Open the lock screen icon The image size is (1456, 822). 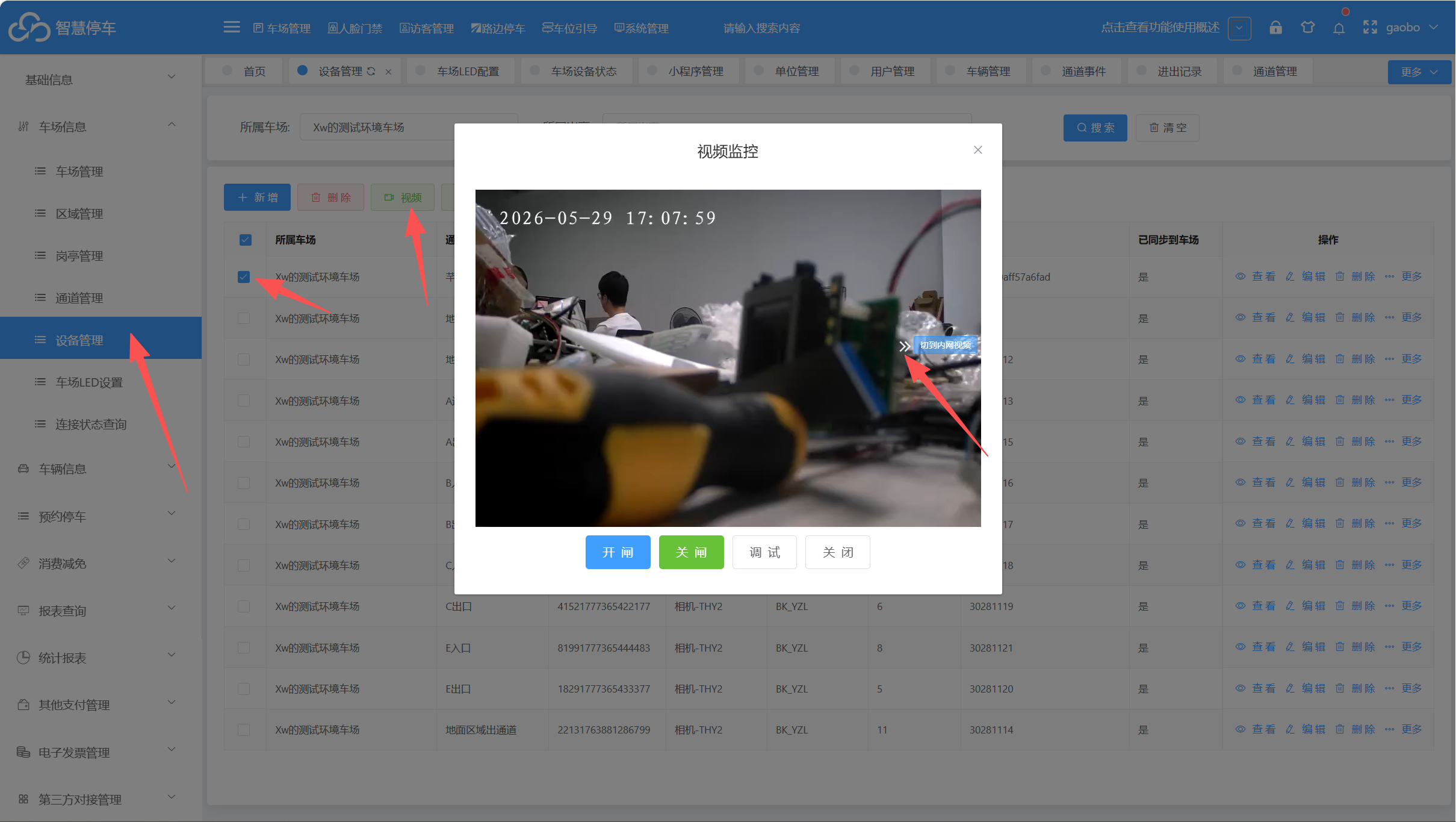pos(1275,28)
